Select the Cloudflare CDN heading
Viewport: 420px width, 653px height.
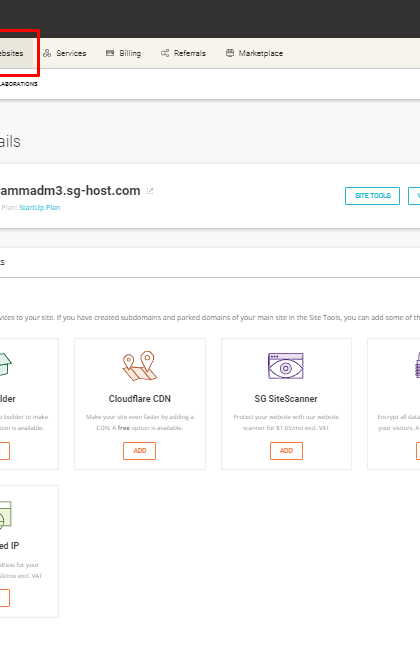(139, 399)
